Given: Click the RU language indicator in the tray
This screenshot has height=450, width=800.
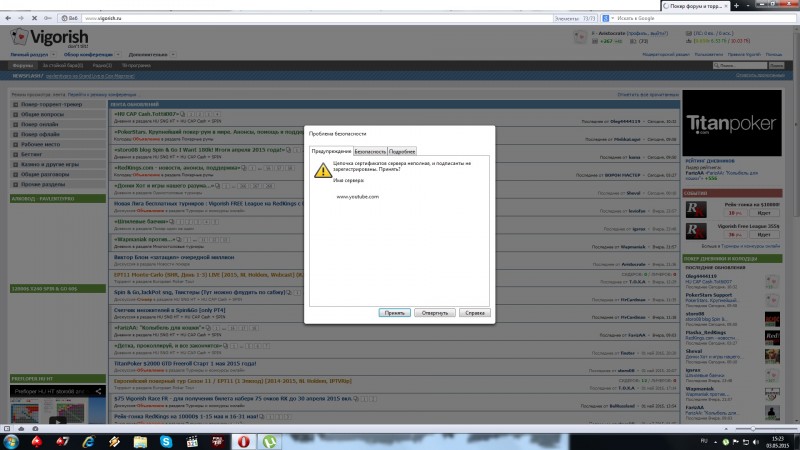Looking at the screenshot, I should click(x=704, y=441).
